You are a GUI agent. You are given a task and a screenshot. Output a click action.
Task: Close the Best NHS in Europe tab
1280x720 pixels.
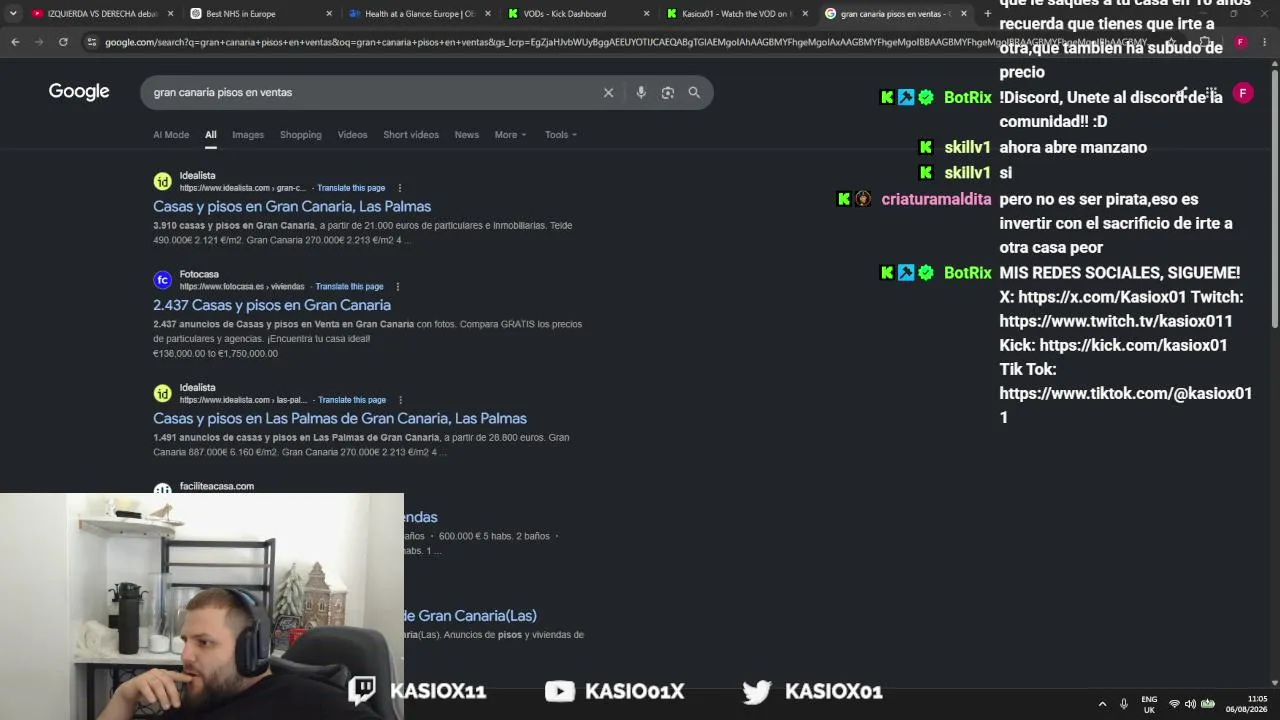329,14
